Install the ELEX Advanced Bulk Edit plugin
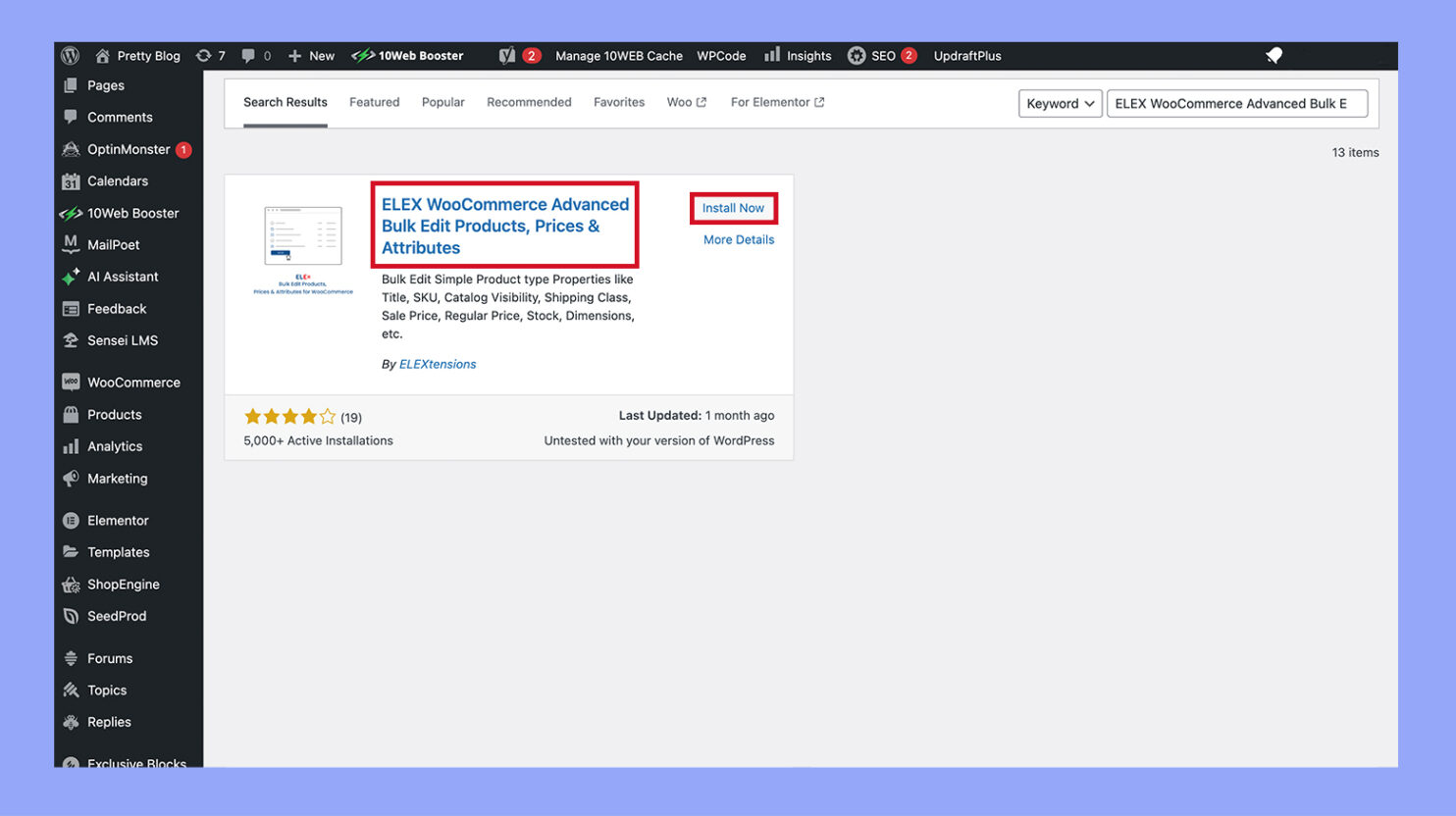The width and height of the screenshot is (1456, 816). pos(733,207)
